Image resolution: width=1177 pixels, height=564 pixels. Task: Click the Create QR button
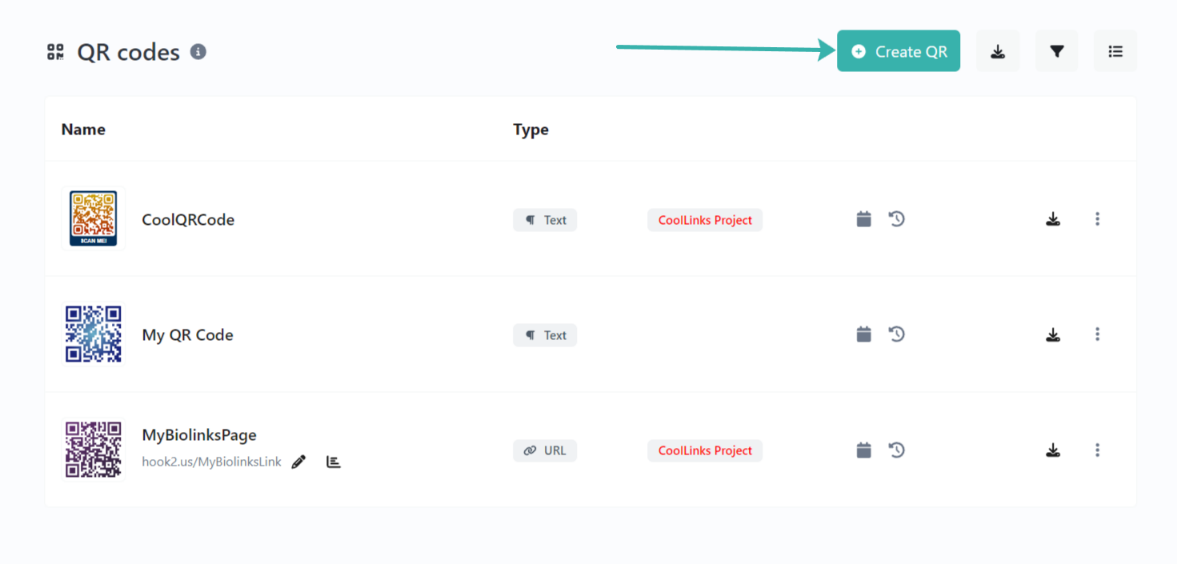point(898,51)
